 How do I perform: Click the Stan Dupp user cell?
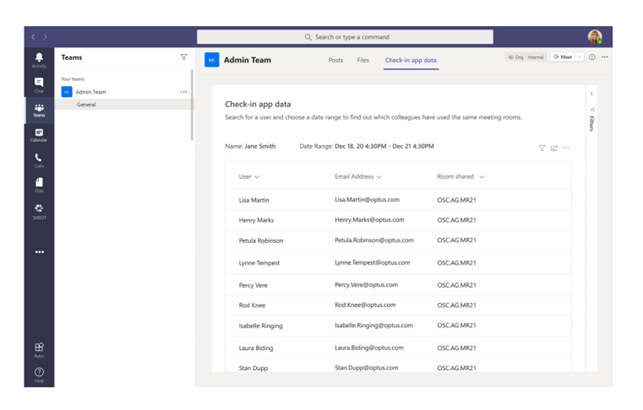253,368
